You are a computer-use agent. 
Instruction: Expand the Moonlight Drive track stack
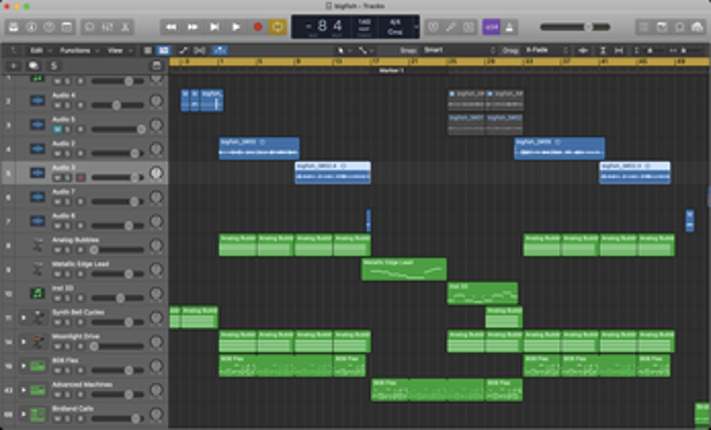tap(24, 340)
